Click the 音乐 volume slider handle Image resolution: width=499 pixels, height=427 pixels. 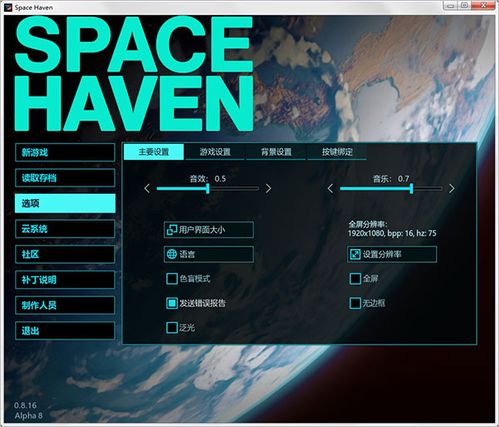[x=411, y=188]
